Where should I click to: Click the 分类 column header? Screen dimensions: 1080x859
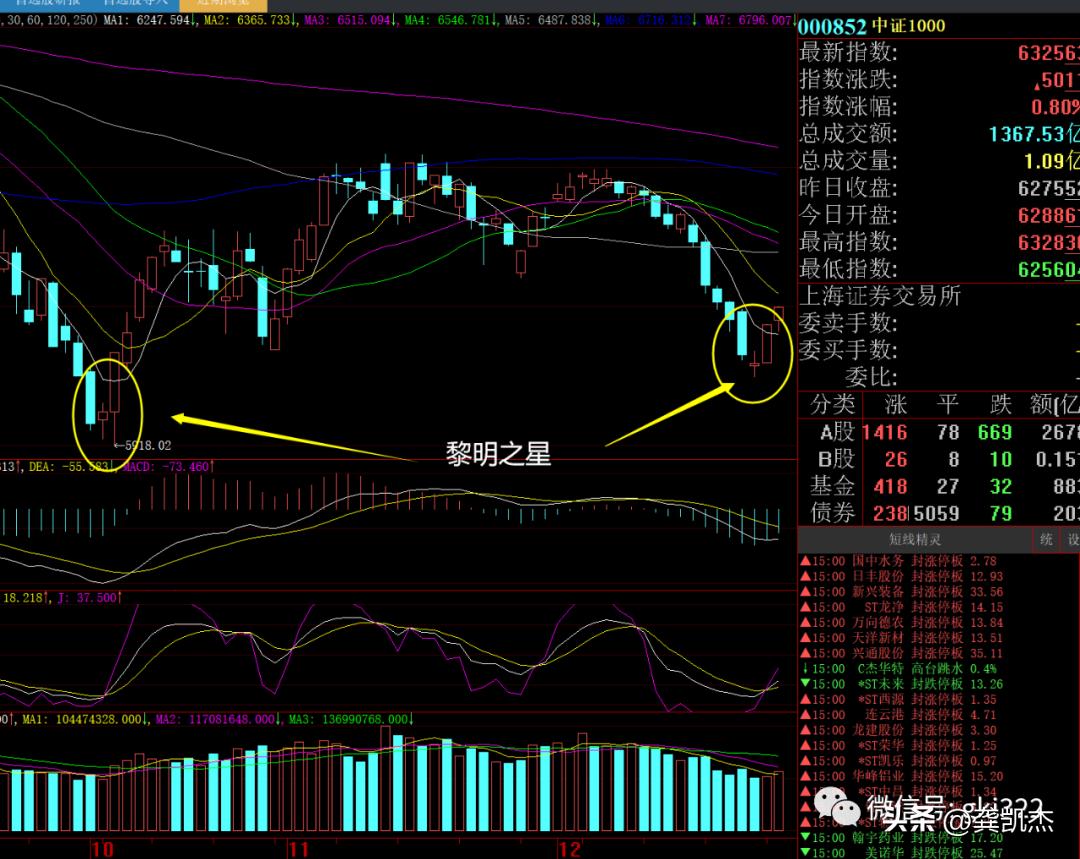[833, 404]
